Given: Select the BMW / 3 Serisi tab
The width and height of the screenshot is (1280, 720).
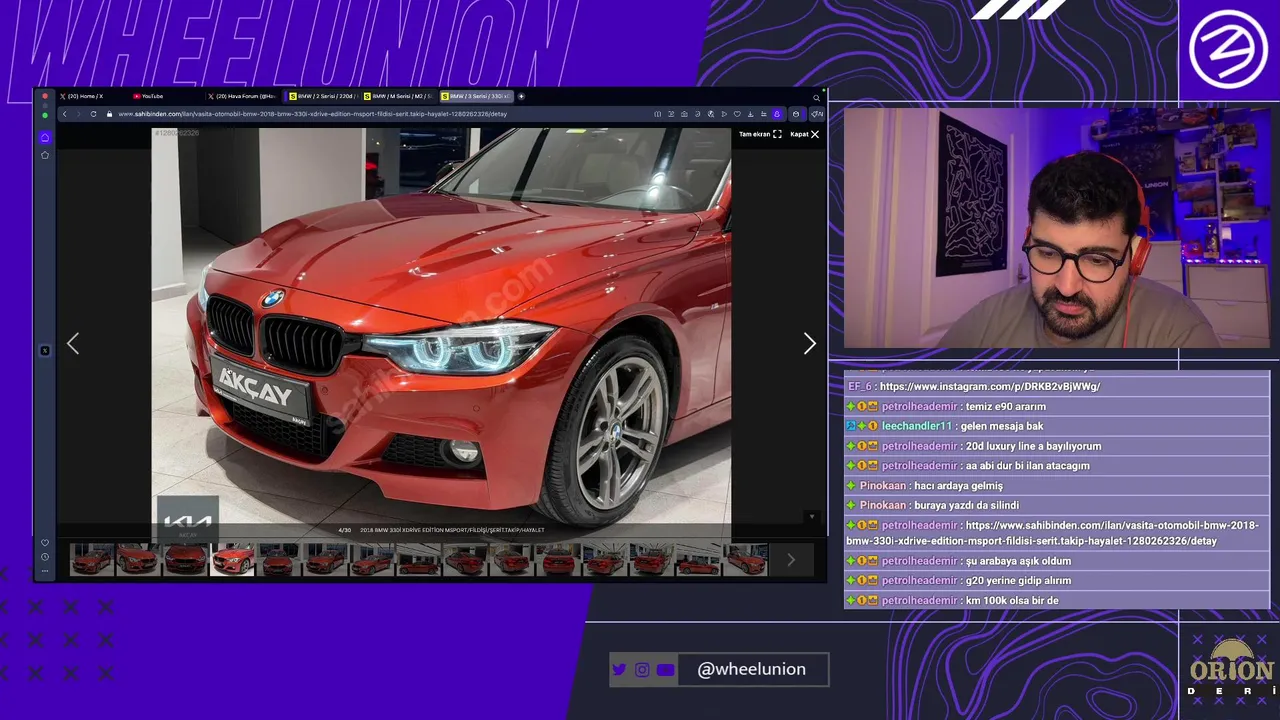Looking at the screenshot, I should click(x=476, y=96).
